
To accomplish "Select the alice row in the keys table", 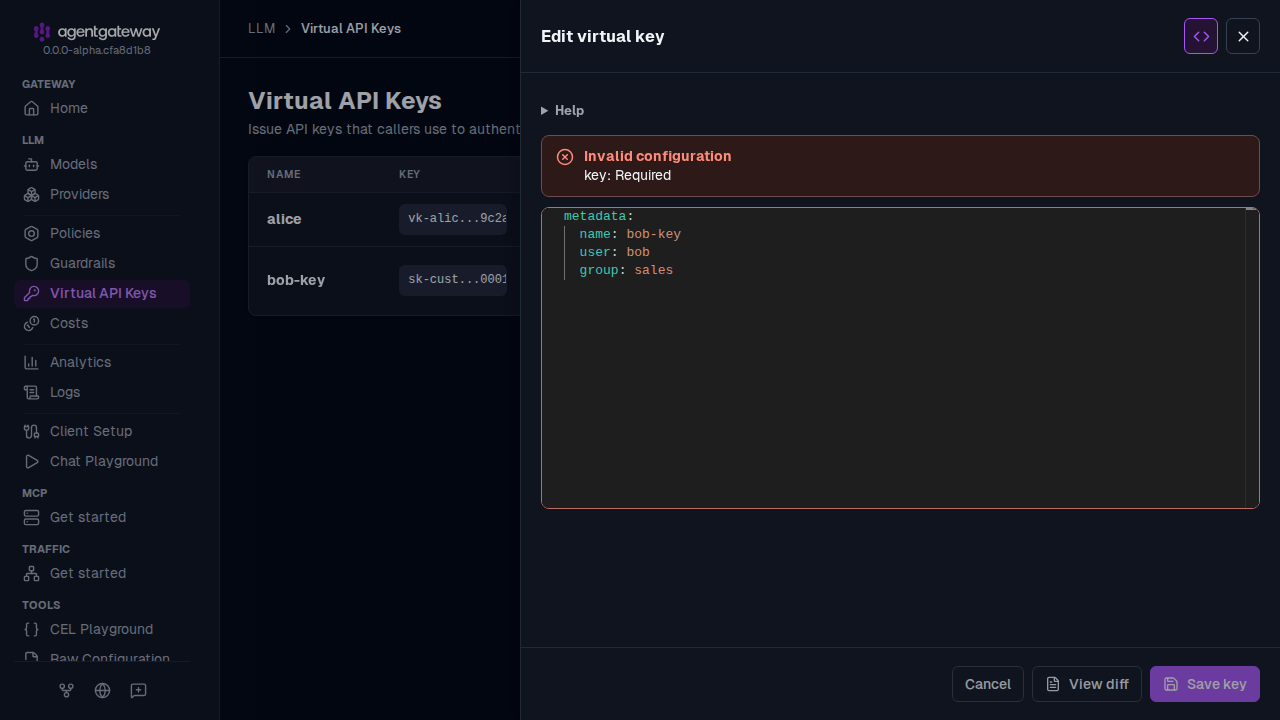I will [x=384, y=219].
